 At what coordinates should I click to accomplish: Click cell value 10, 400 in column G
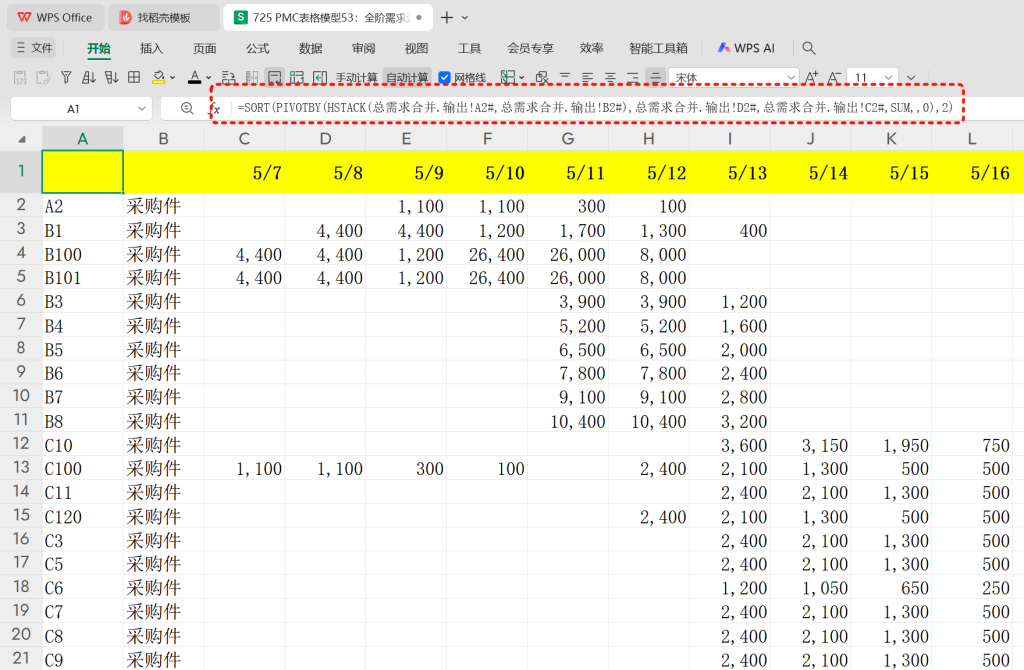coord(568,421)
